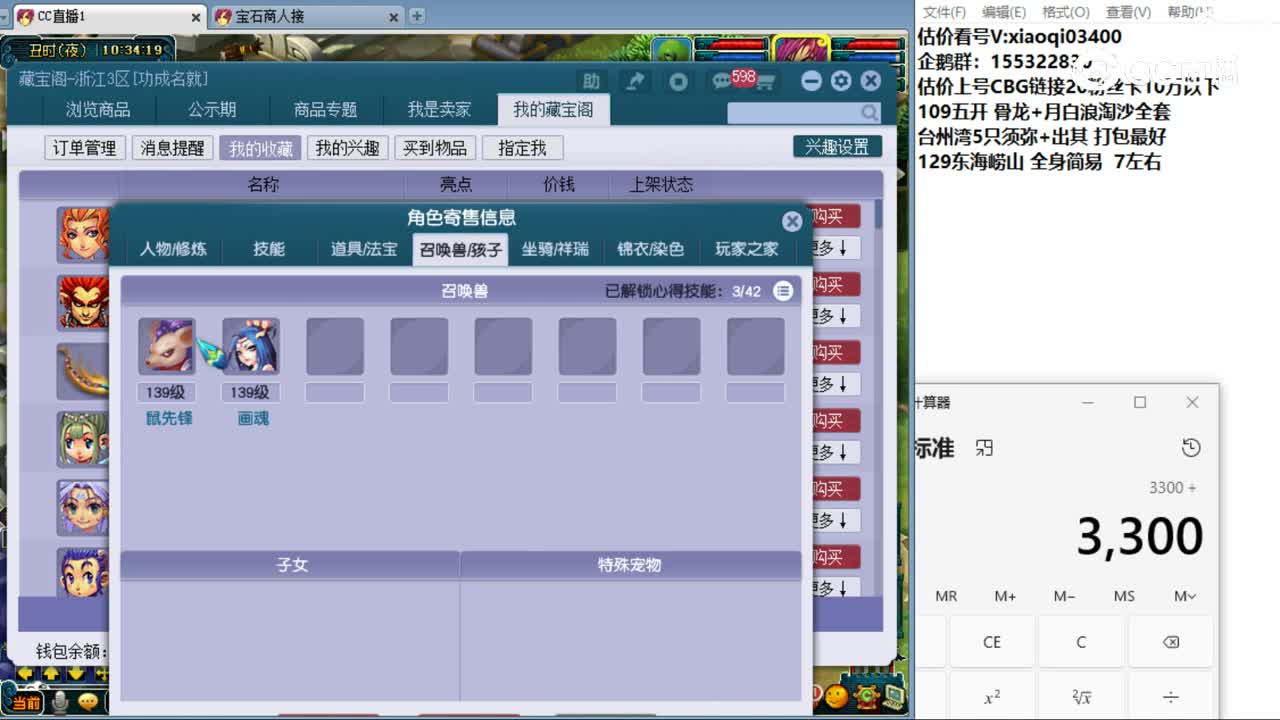This screenshot has width=1280, height=720.
Task: Click the list icon beside 已解锁心得技能 3/42
Action: point(782,290)
